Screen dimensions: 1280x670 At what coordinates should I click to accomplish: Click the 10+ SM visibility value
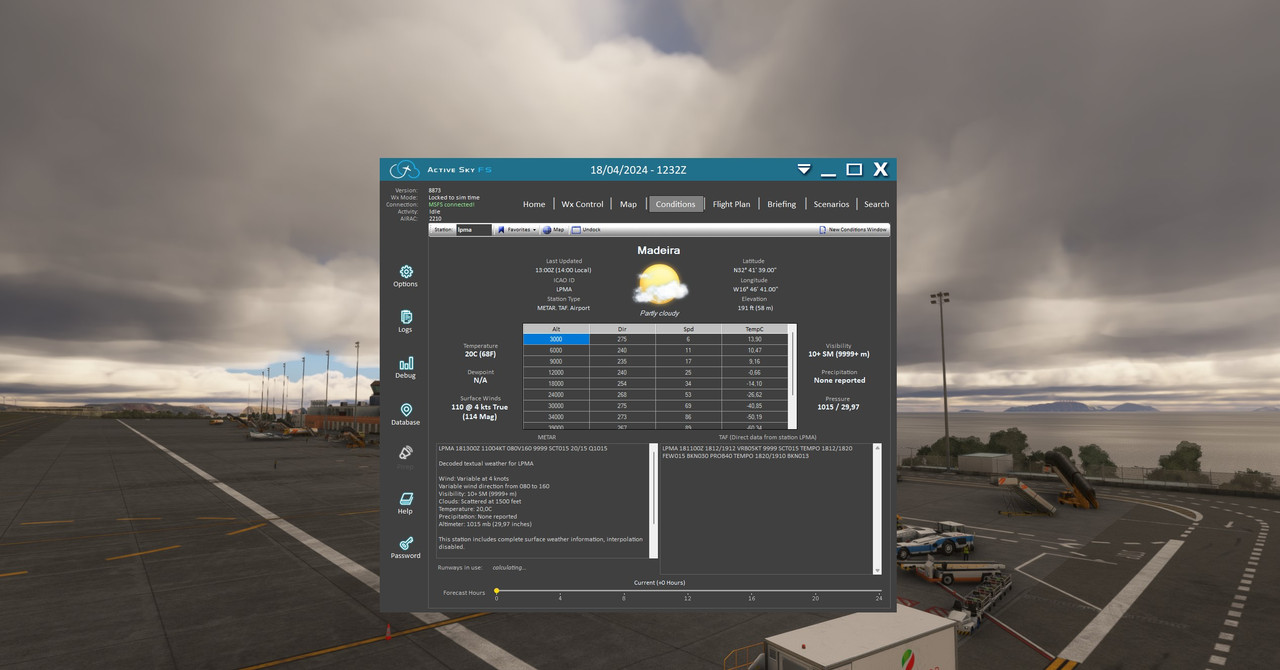pos(838,354)
